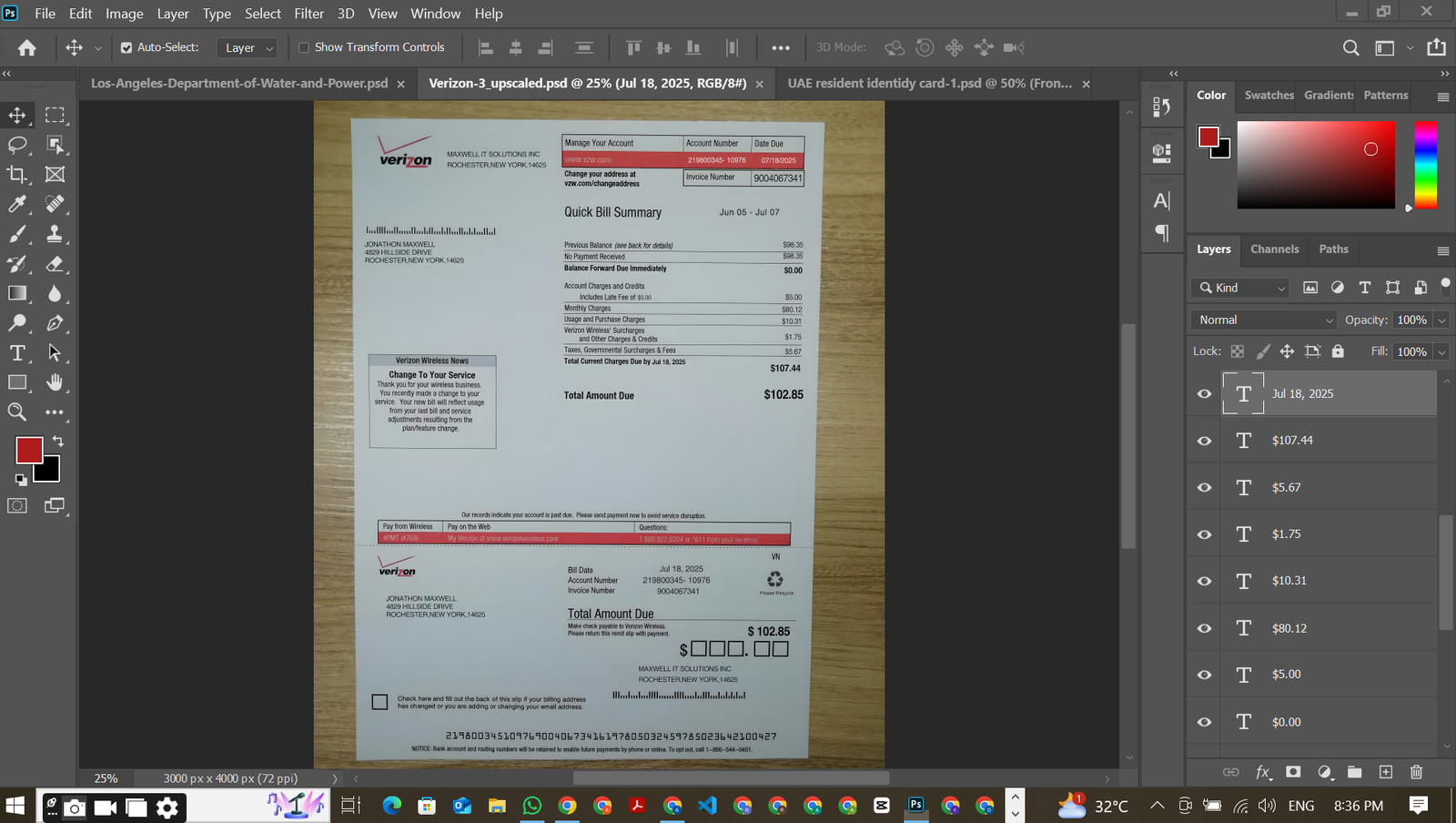
Task: Open Windows Start menu
Action: click(x=15, y=806)
